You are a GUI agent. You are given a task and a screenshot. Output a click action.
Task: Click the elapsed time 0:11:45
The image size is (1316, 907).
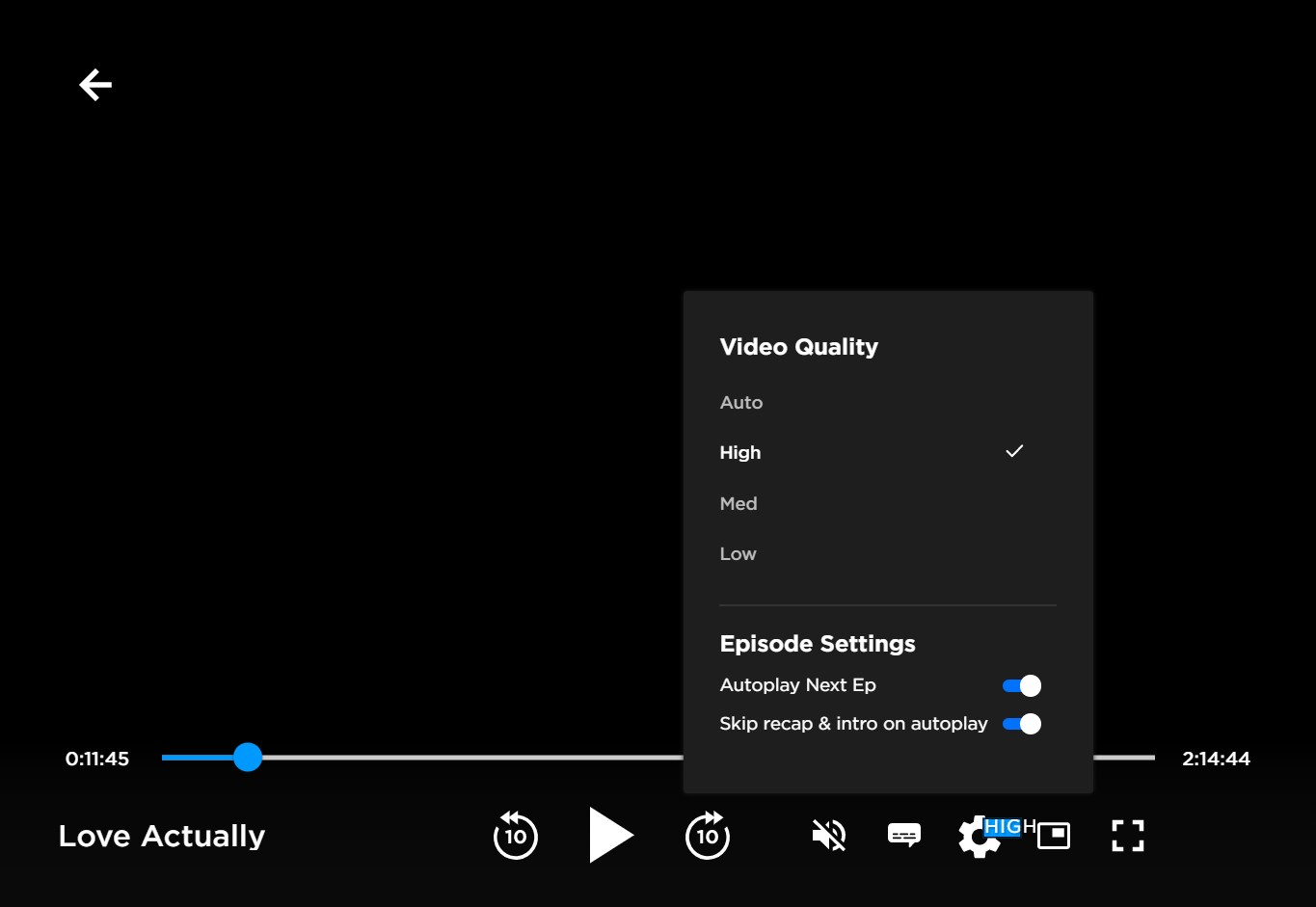[97, 759]
